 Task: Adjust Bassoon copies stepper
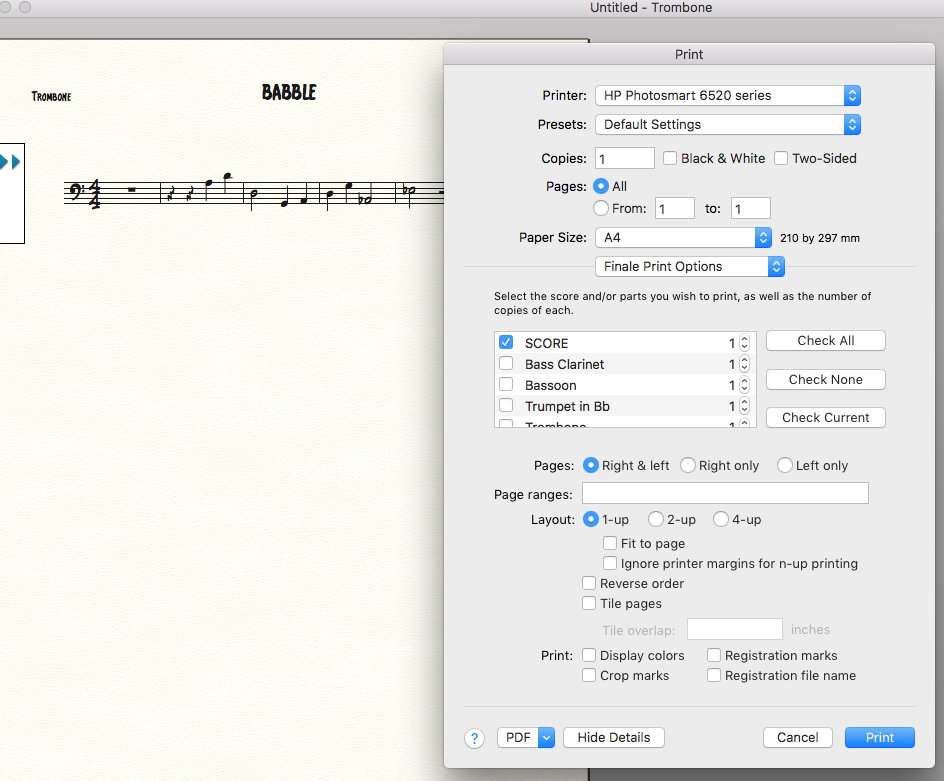coord(744,385)
